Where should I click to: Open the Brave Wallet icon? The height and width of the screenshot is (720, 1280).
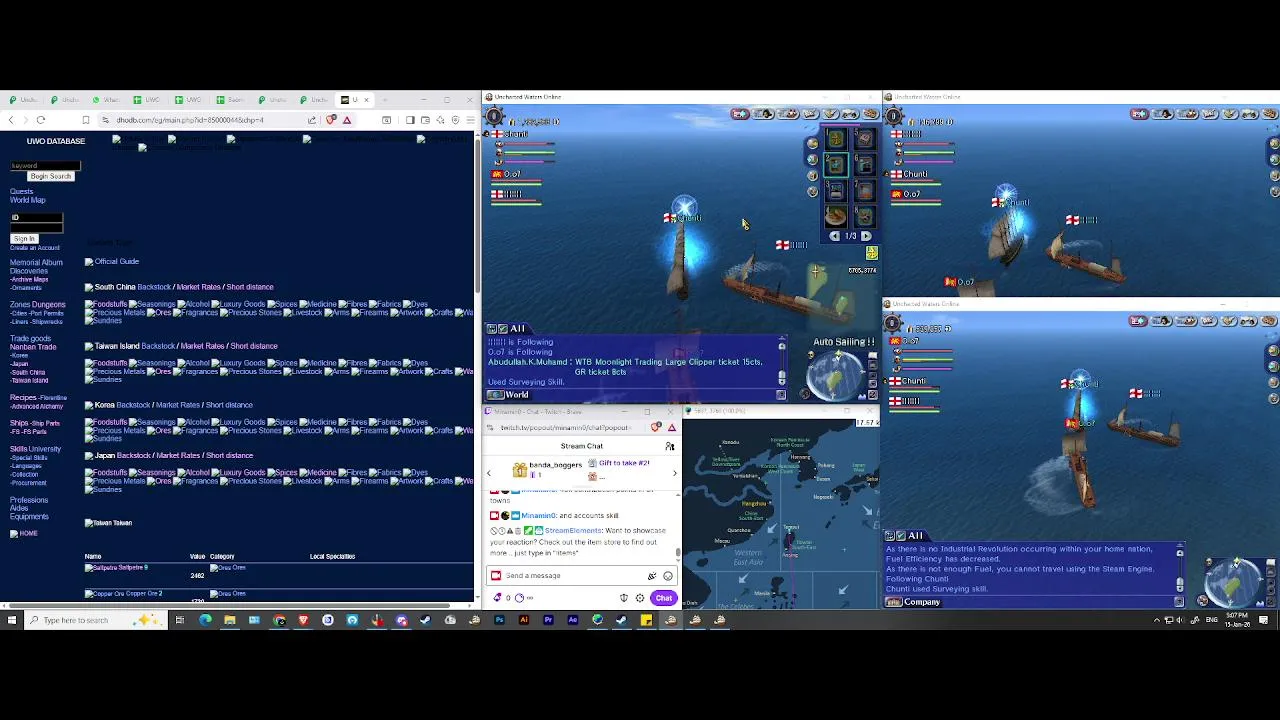tap(425, 120)
